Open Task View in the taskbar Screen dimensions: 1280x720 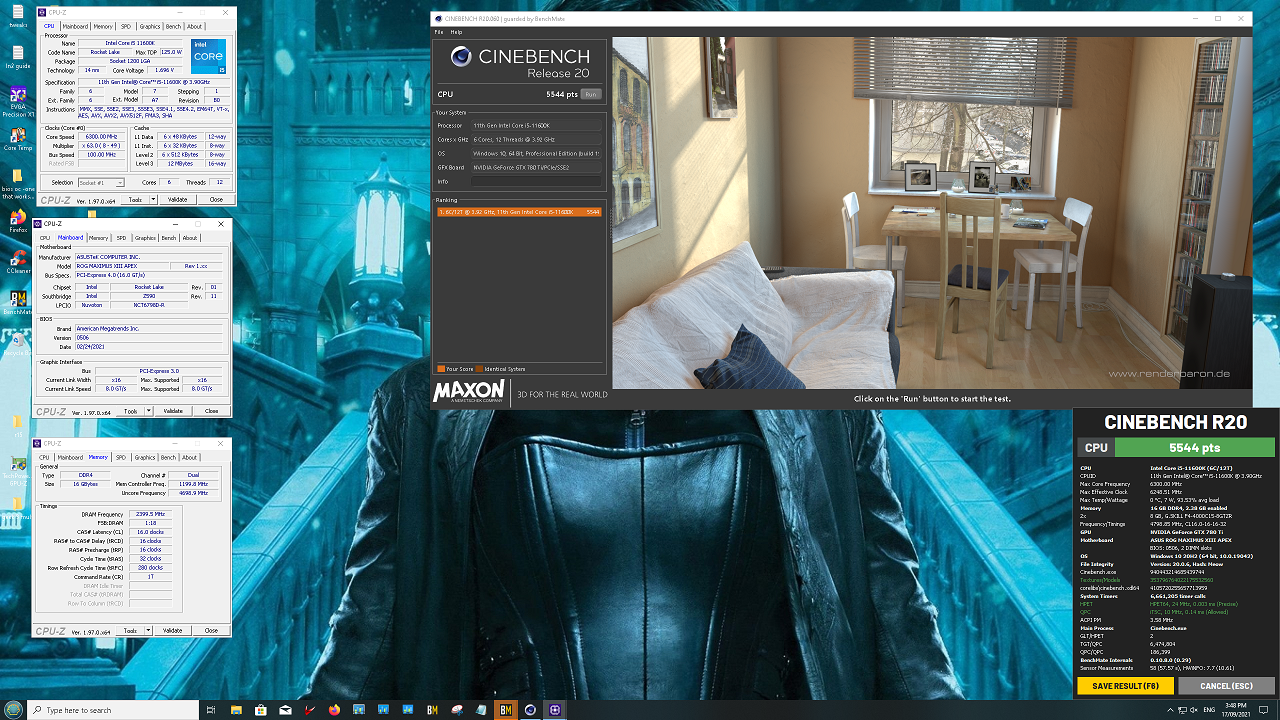211,710
